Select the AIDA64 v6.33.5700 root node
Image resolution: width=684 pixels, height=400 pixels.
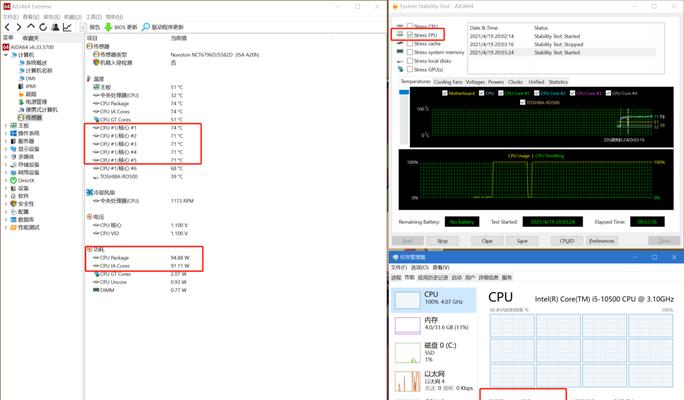28,47
